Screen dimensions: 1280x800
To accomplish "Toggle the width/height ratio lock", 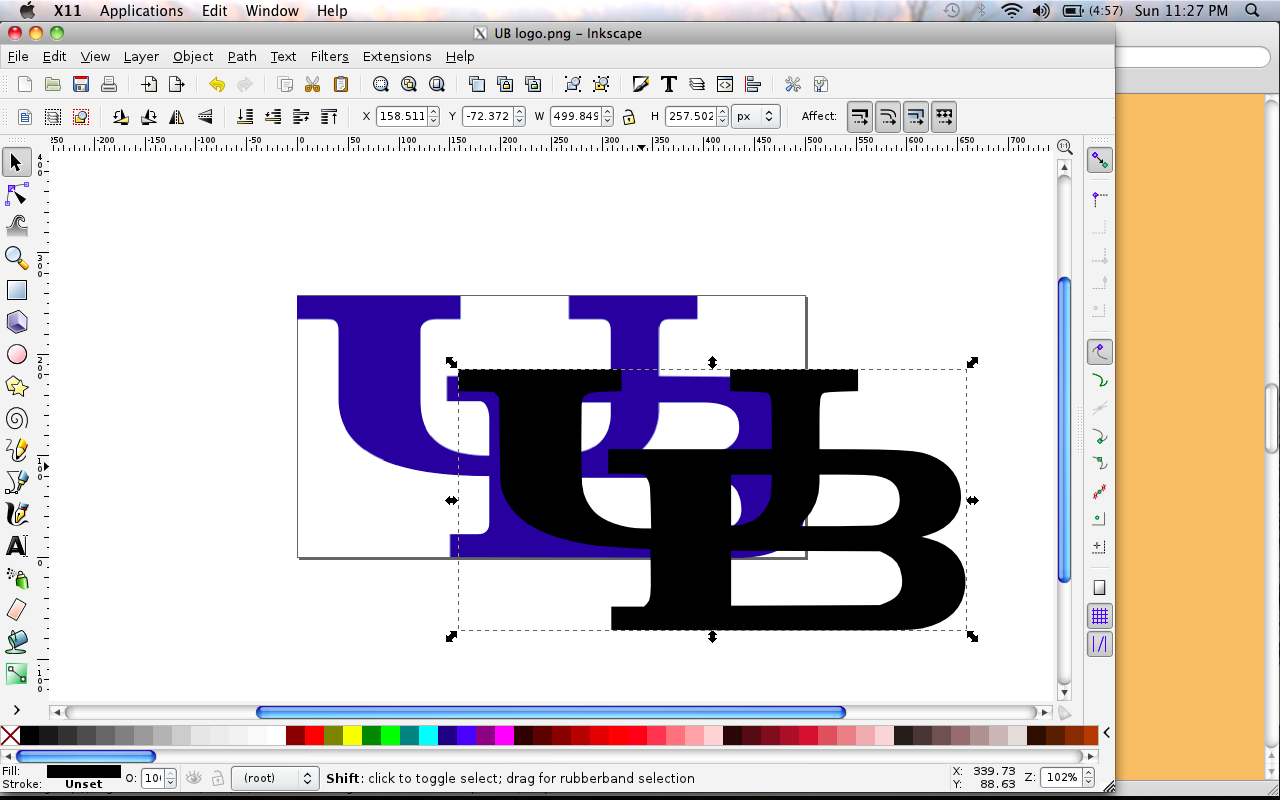I will [629, 116].
